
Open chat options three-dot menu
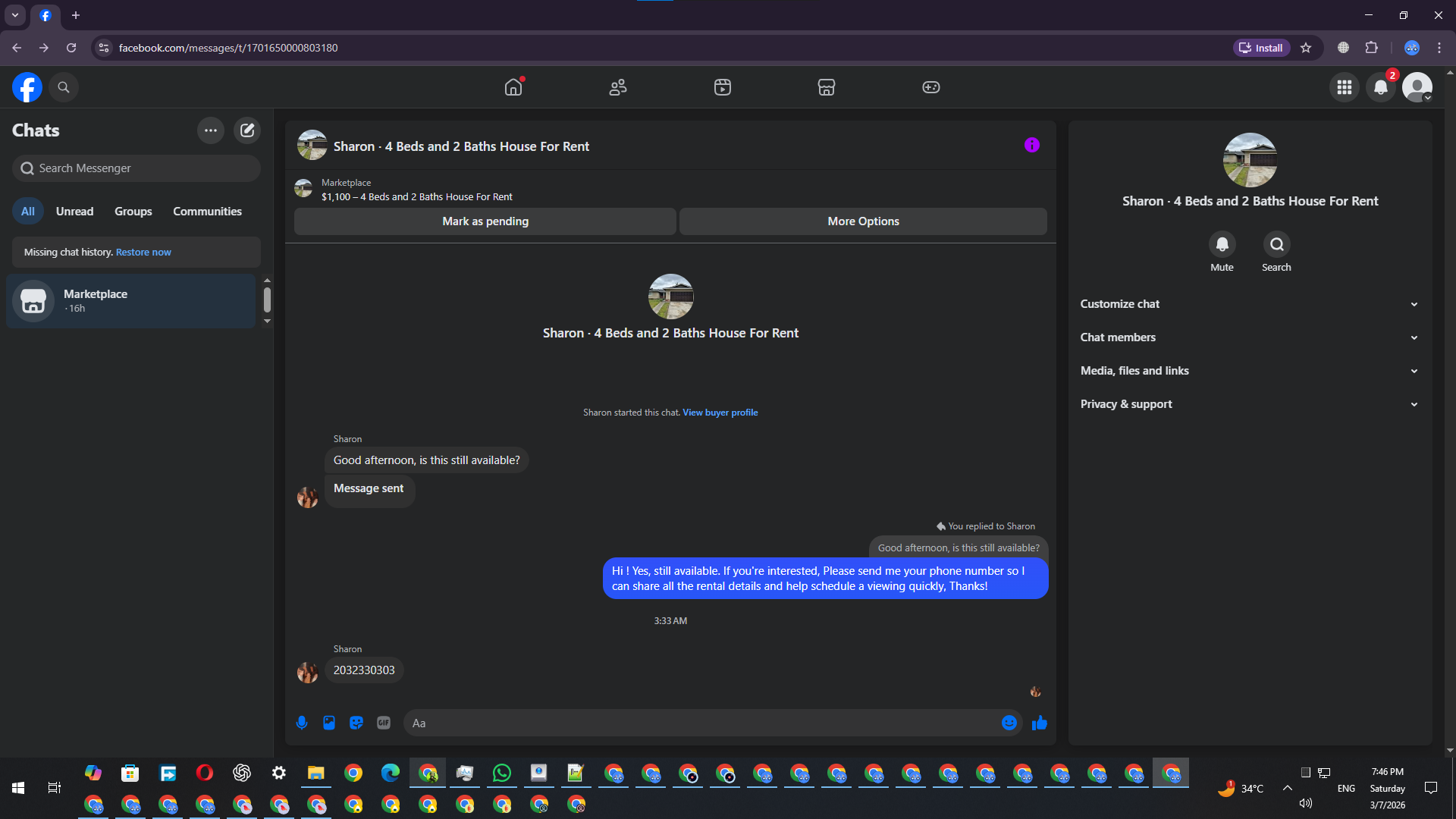click(x=211, y=130)
